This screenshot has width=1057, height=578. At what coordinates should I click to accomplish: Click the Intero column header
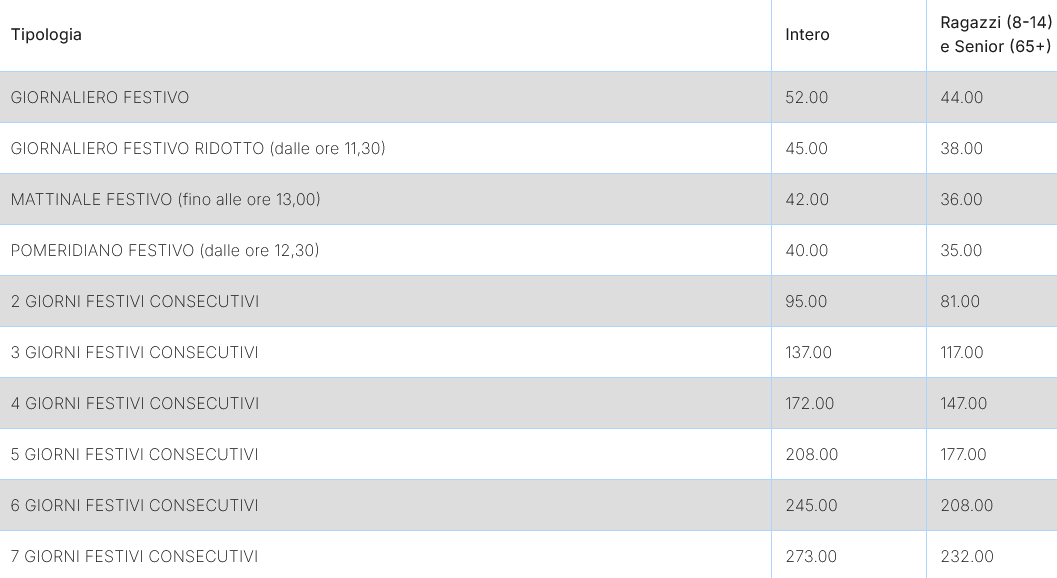click(x=807, y=34)
